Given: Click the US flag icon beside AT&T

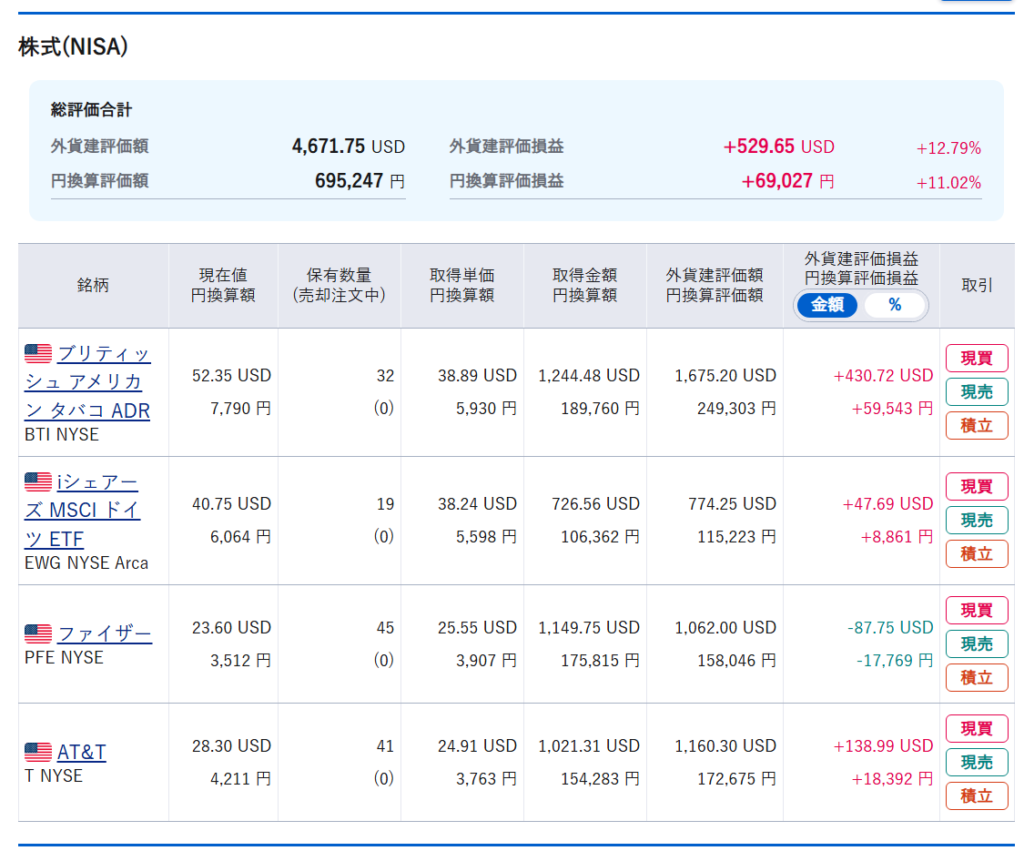Looking at the screenshot, I should click(38, 752).
